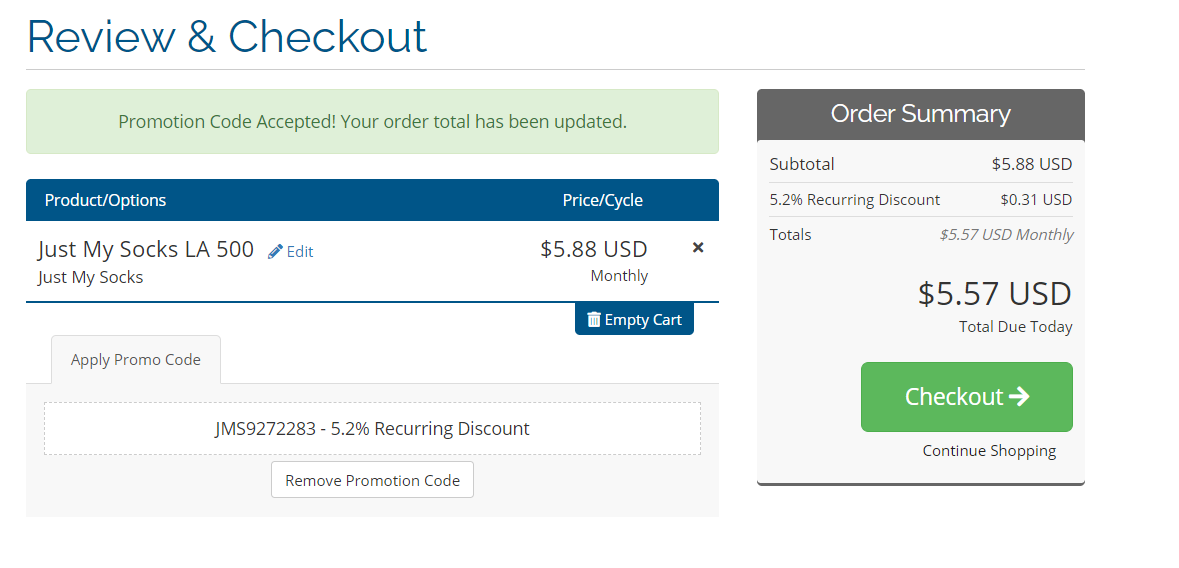Open the Edit link for the product
This screenshot has width=1179, height=568.
pyautogui.click(x=299, y=252)
